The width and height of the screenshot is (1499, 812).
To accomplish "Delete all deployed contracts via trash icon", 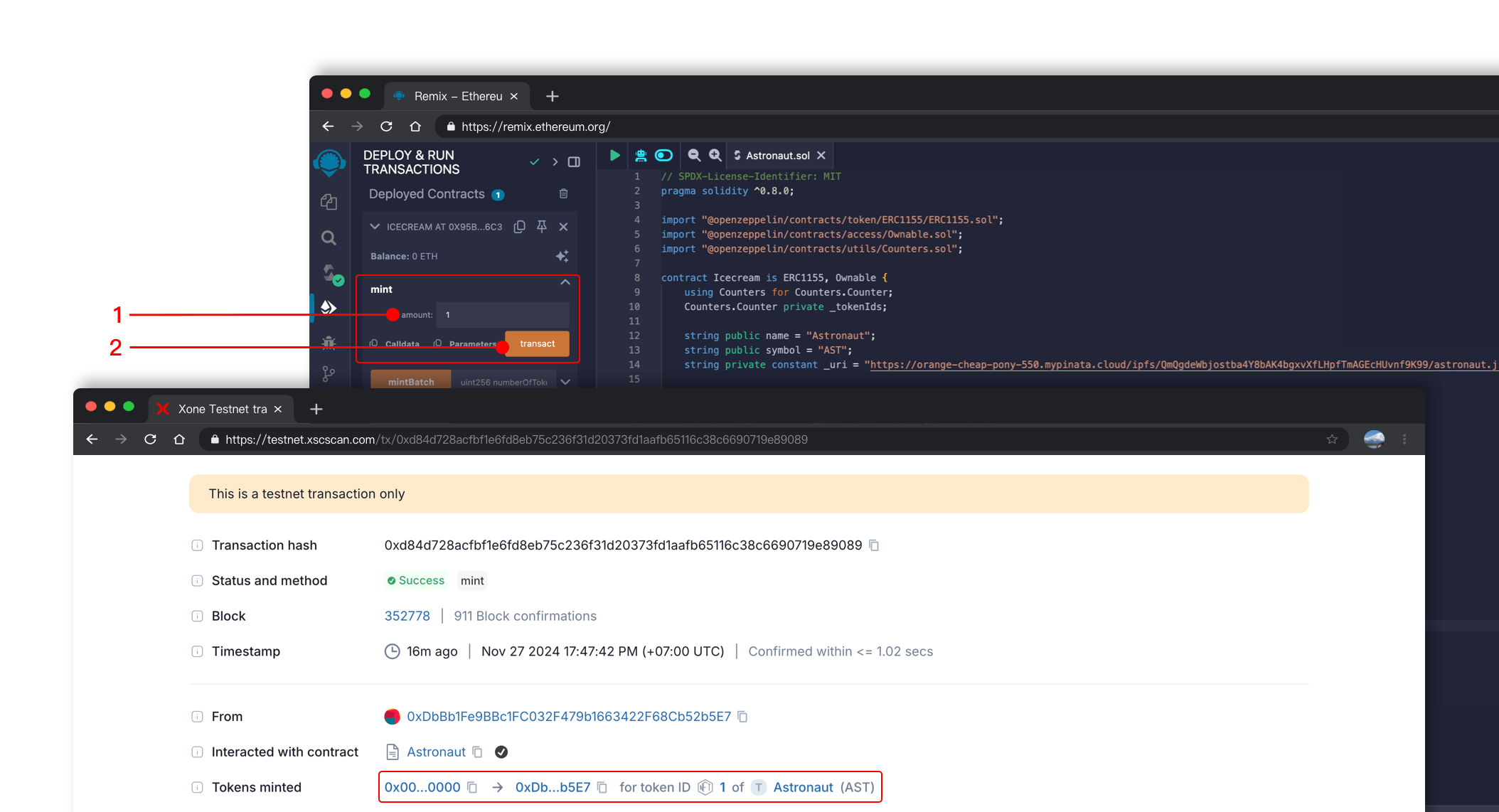I will 563,193.
